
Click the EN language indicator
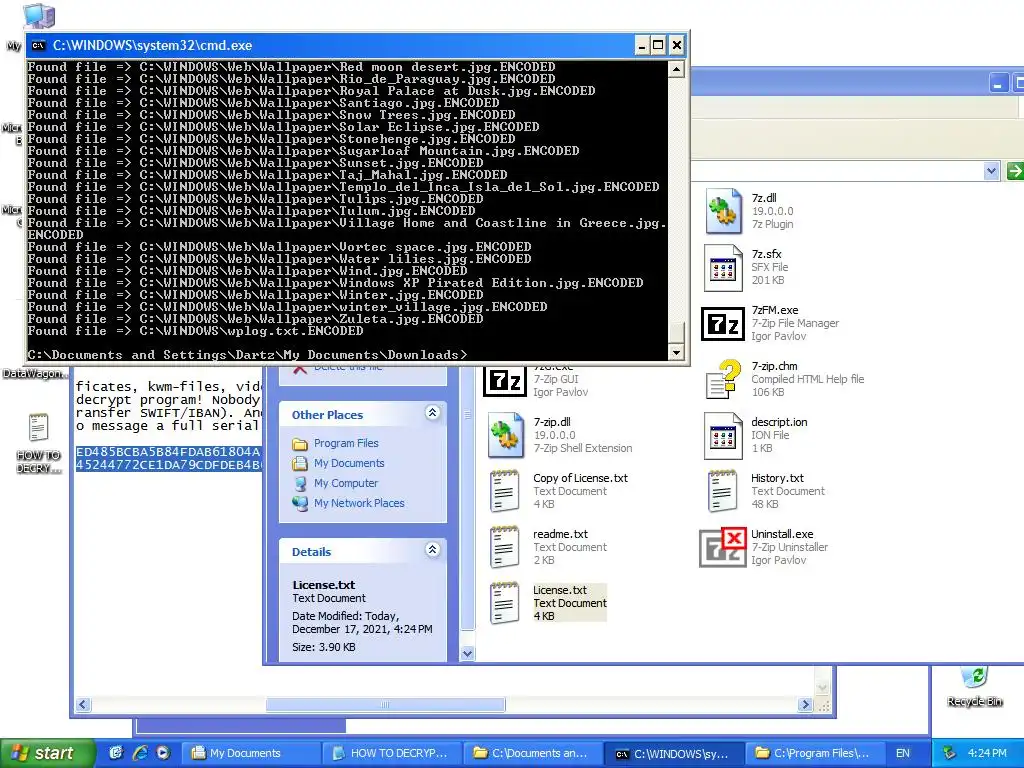(x=903, y=753)
